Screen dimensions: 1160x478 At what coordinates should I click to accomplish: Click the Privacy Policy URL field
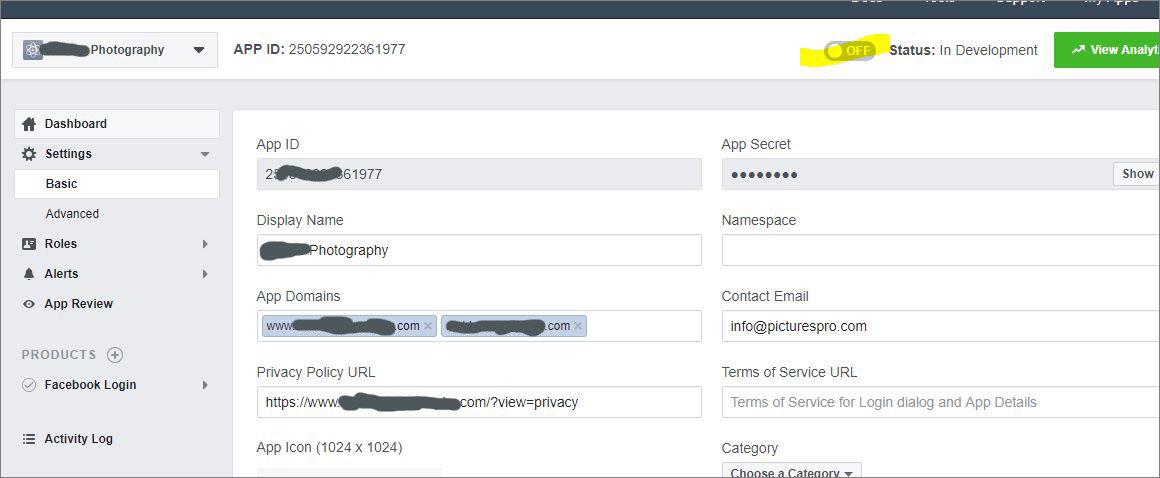coord(479,402)
